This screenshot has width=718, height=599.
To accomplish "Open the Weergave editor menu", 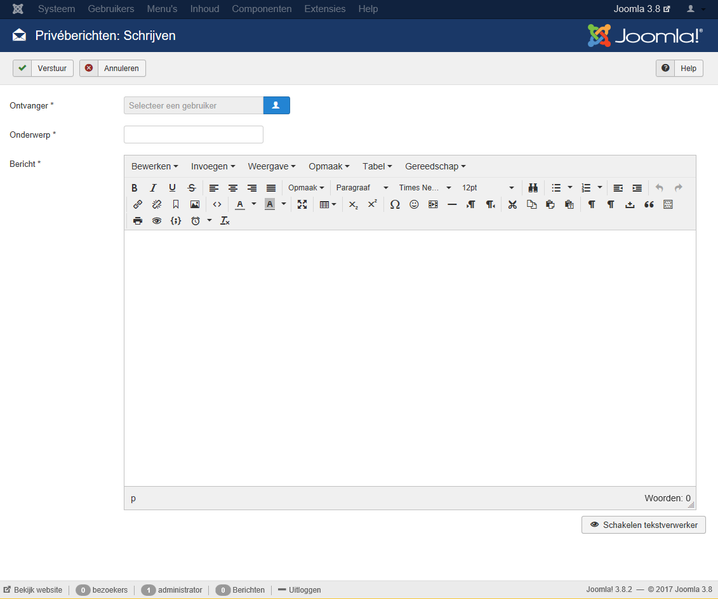I will (x=272, y=166).
